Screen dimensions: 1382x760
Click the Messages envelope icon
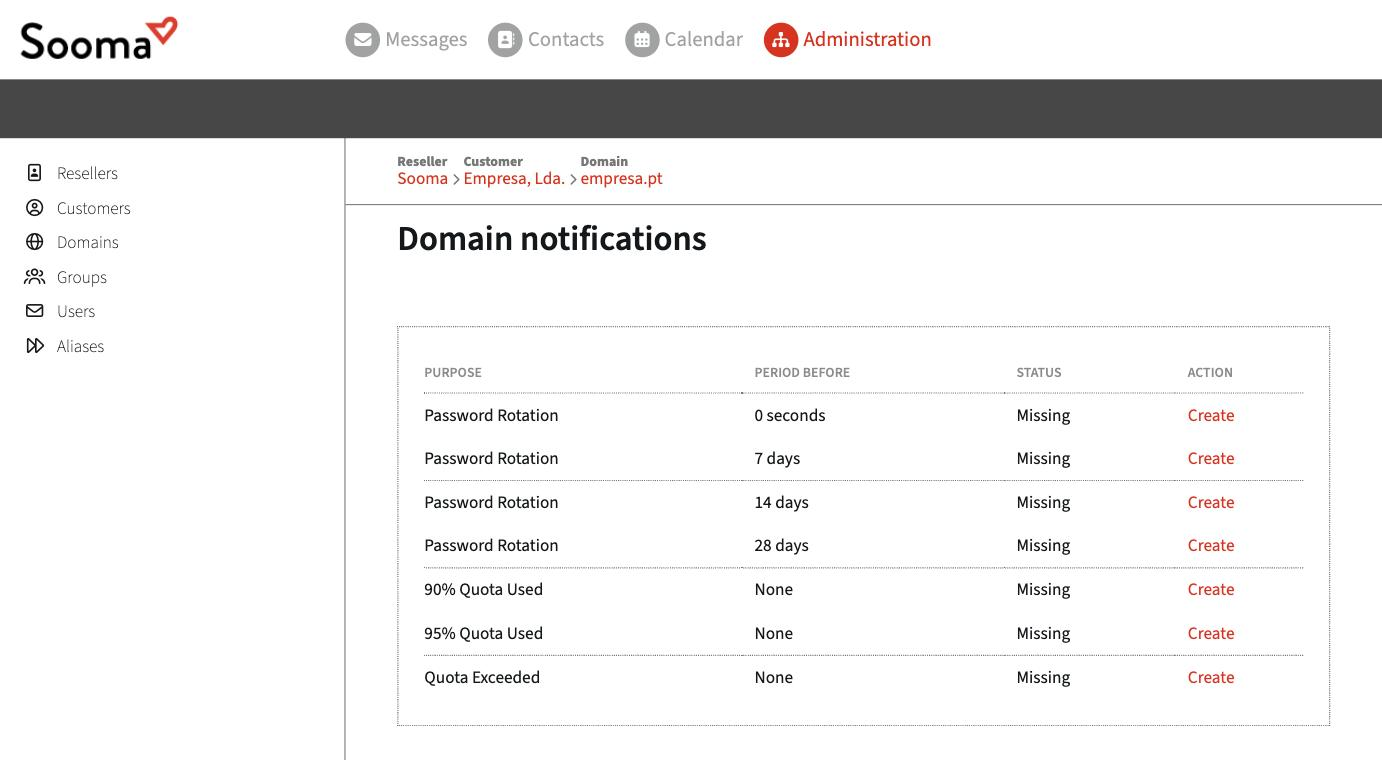click(x=362, y=40)
